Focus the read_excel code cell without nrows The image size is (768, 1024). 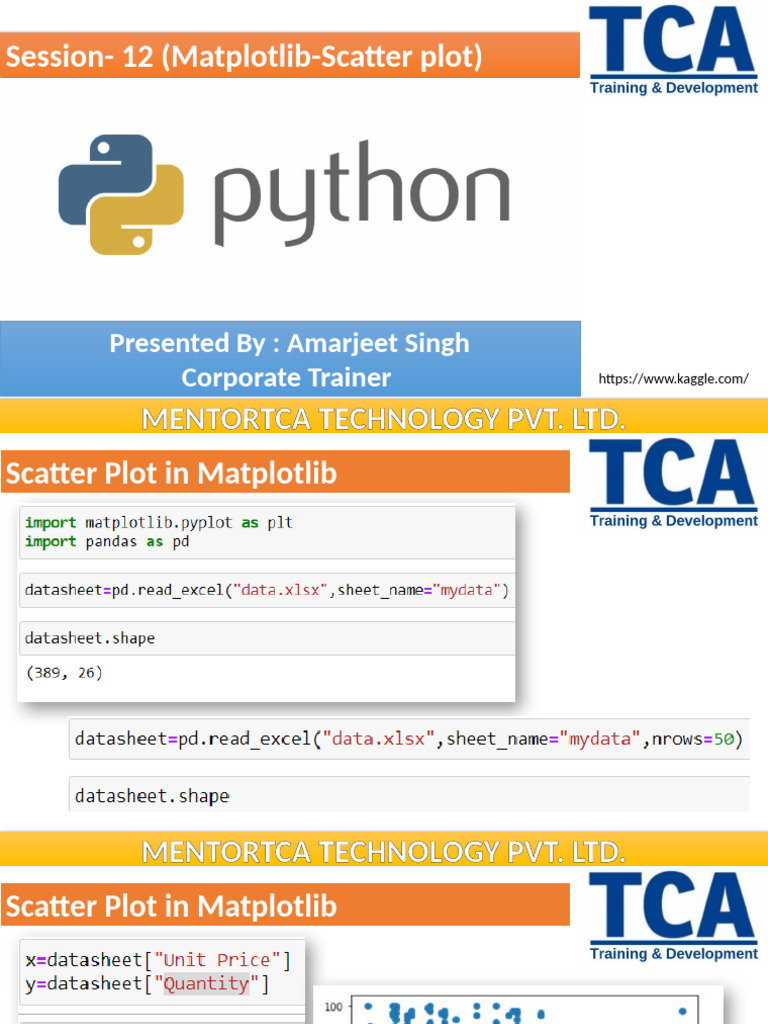click(x=267, y=590)
